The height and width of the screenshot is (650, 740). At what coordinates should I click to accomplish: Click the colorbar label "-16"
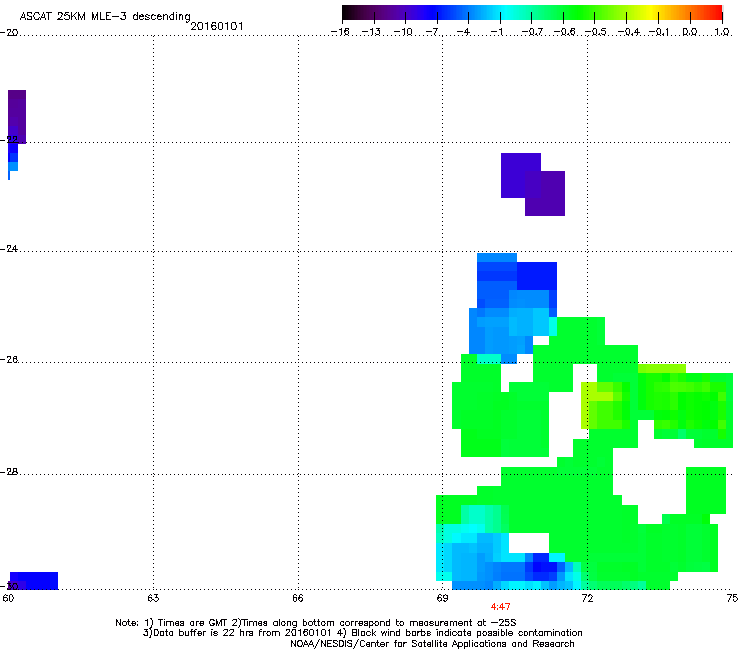click(340, 32)
